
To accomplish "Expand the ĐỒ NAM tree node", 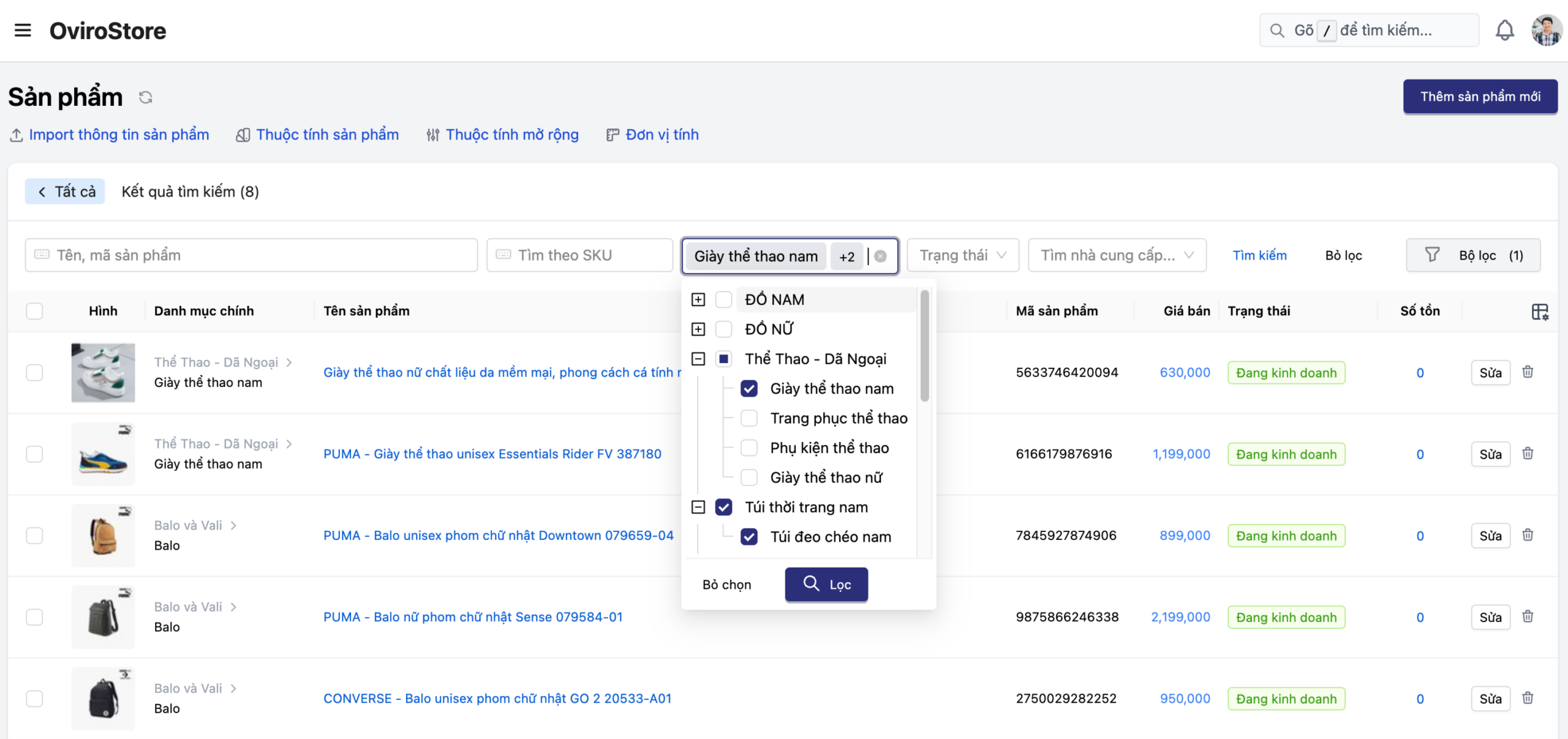I will pos(698,299).
